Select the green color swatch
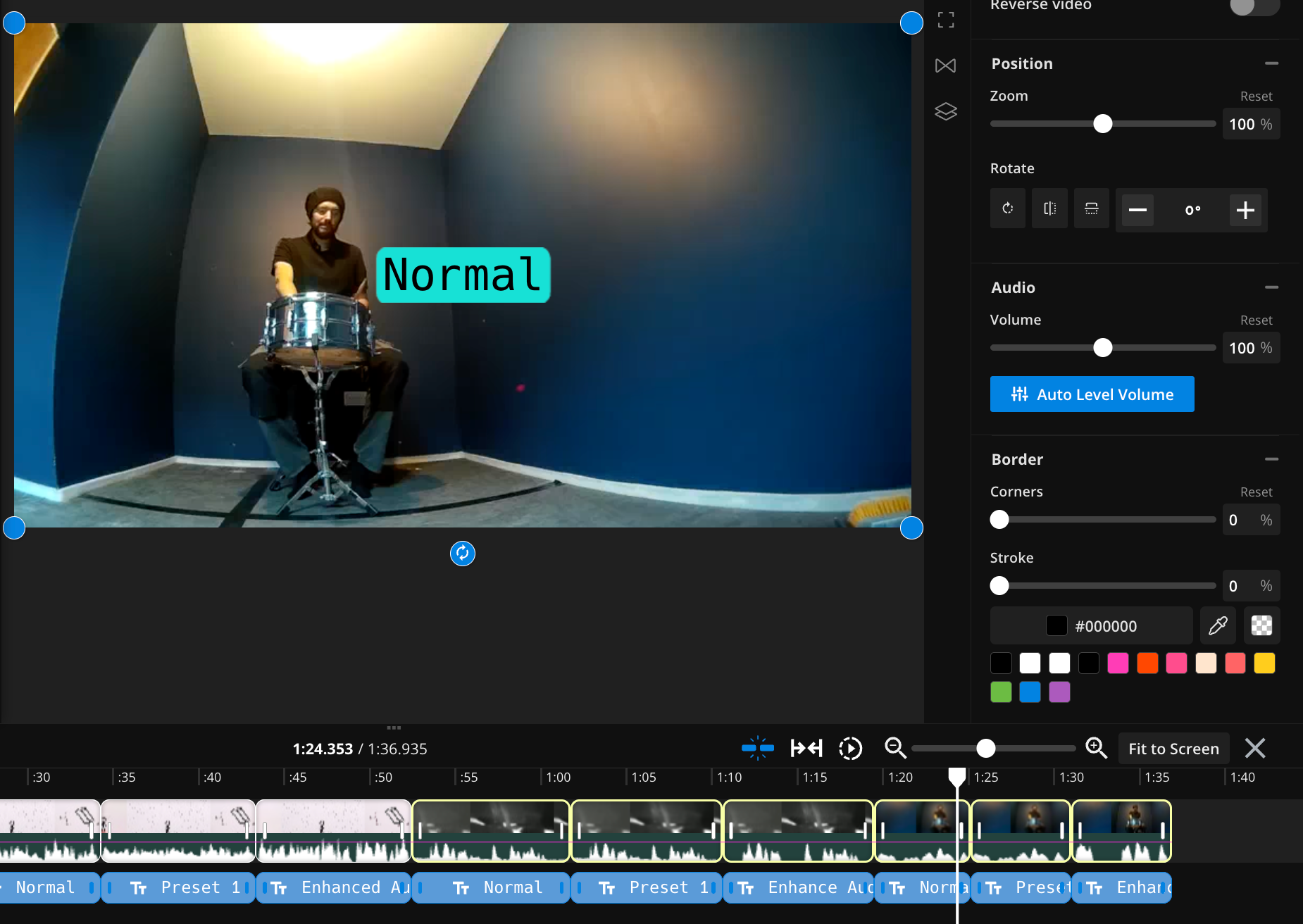Viewport: 1303px width, 924px height. (1001, 692)
